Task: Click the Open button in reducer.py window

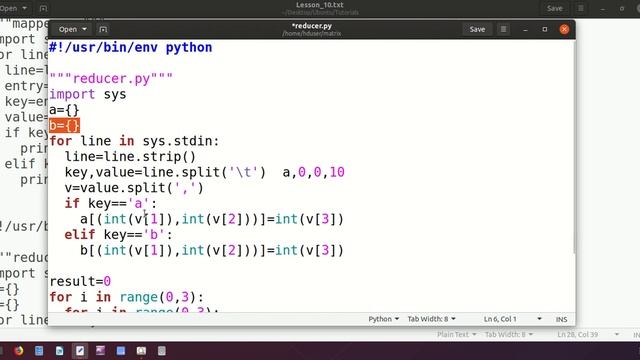Action: 67,29
